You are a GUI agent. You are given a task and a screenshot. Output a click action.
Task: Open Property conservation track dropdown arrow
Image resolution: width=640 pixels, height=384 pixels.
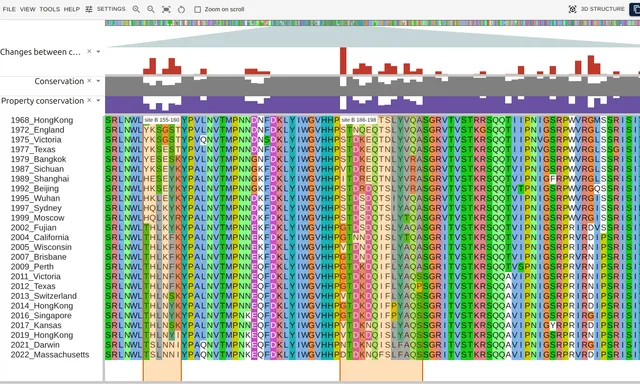click(98, 101)
